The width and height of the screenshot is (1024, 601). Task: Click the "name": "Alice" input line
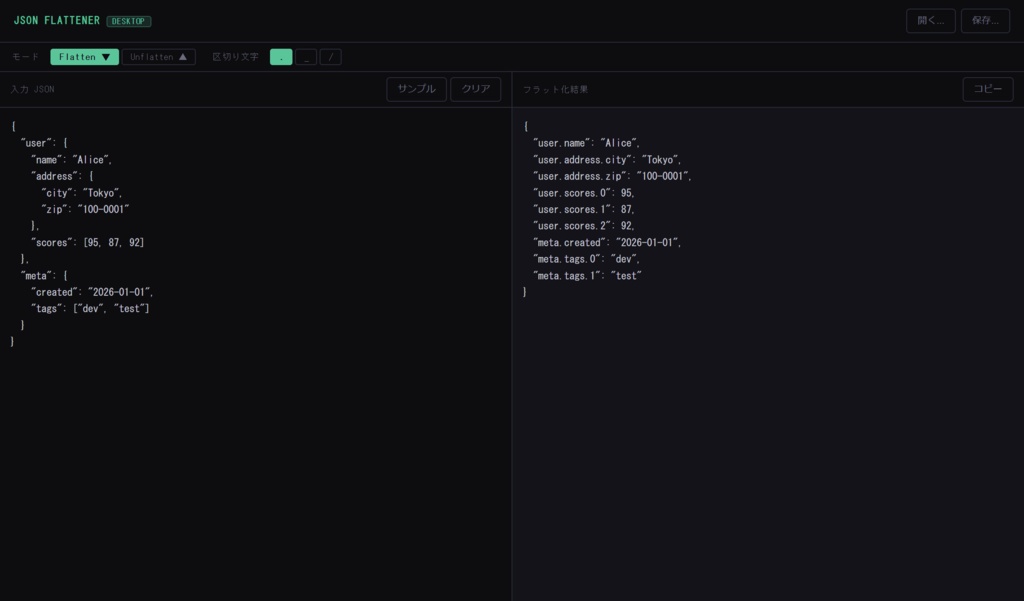coord(72,159)
